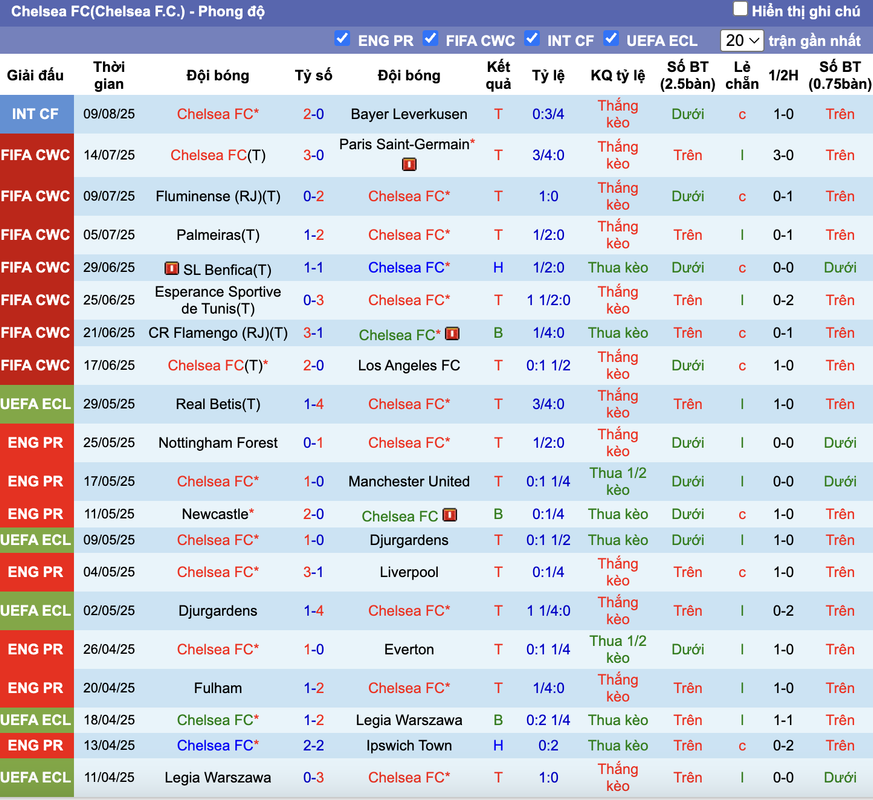This screenshot has width=873, height=800.
Task: Open the 20 recent matches dropdown
Action: pos(742,41)
